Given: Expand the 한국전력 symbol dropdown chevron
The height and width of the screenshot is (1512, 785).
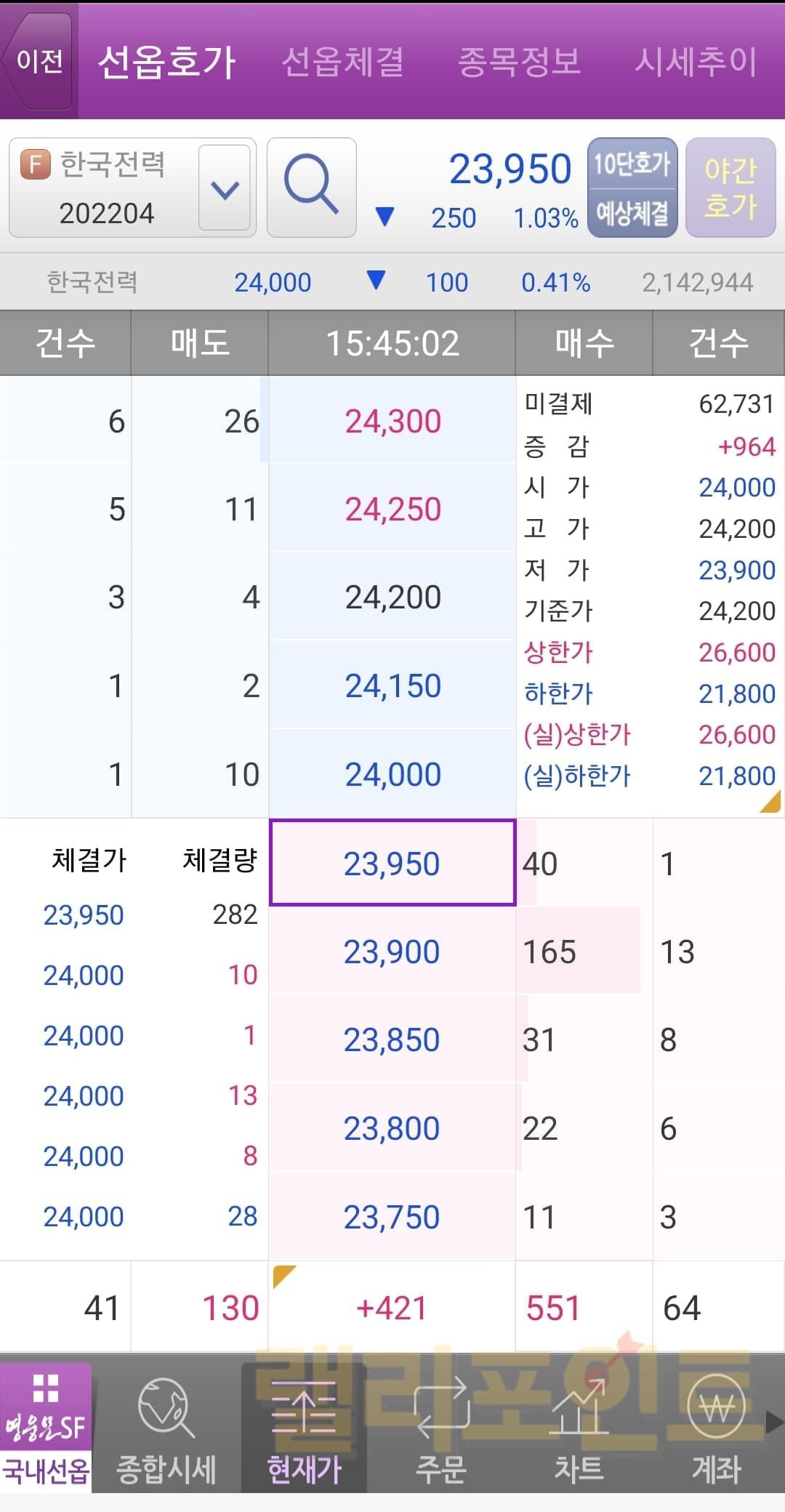Looking at the screenshot, I should (x=225, y=189).
